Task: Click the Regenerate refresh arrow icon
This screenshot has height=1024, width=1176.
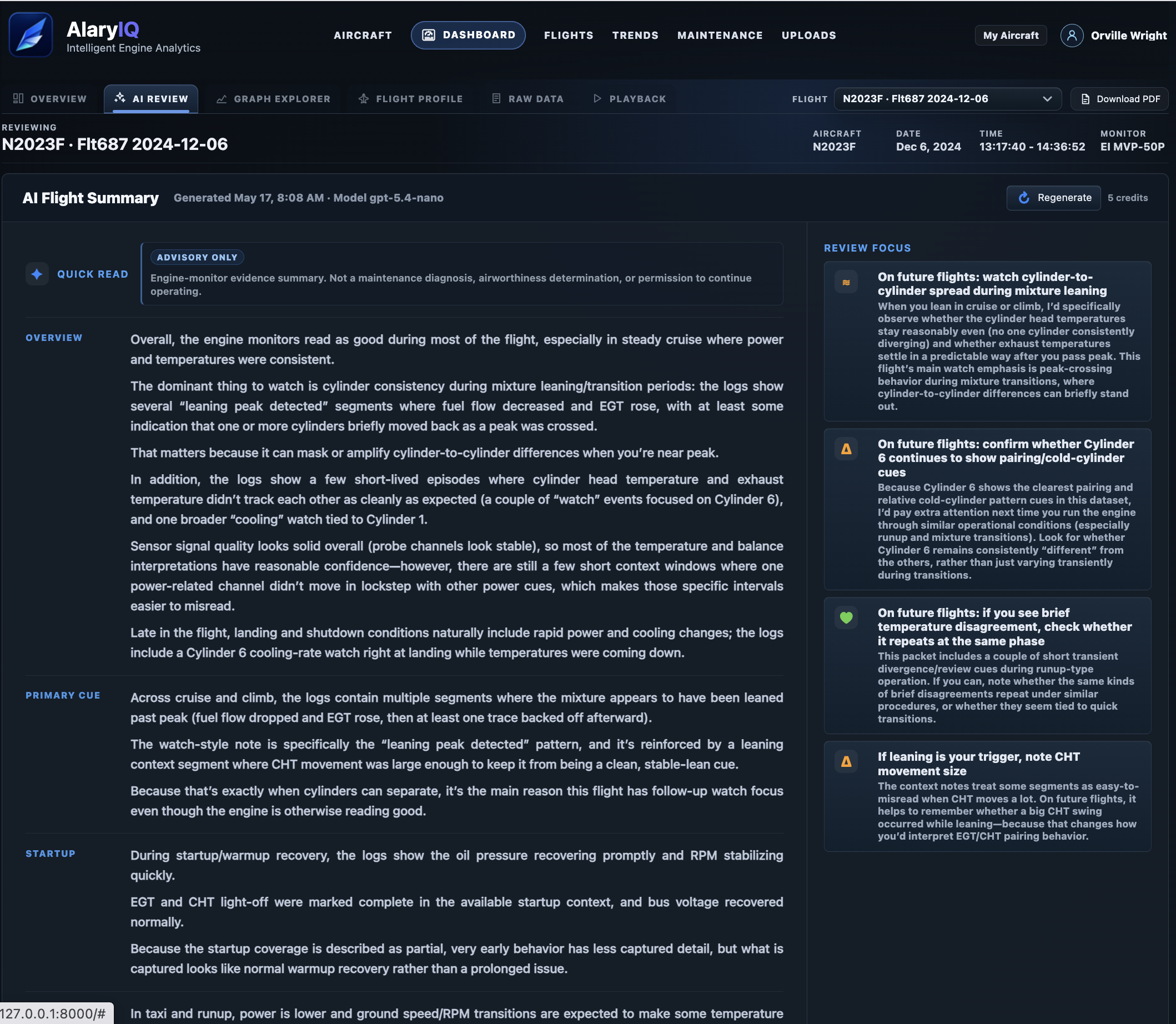Action: 1024,198
